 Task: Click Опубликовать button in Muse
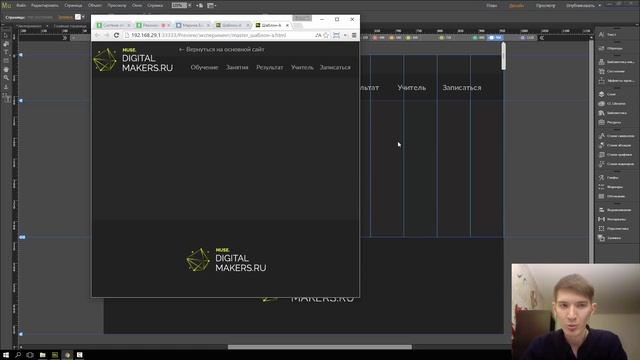(581, 5)
